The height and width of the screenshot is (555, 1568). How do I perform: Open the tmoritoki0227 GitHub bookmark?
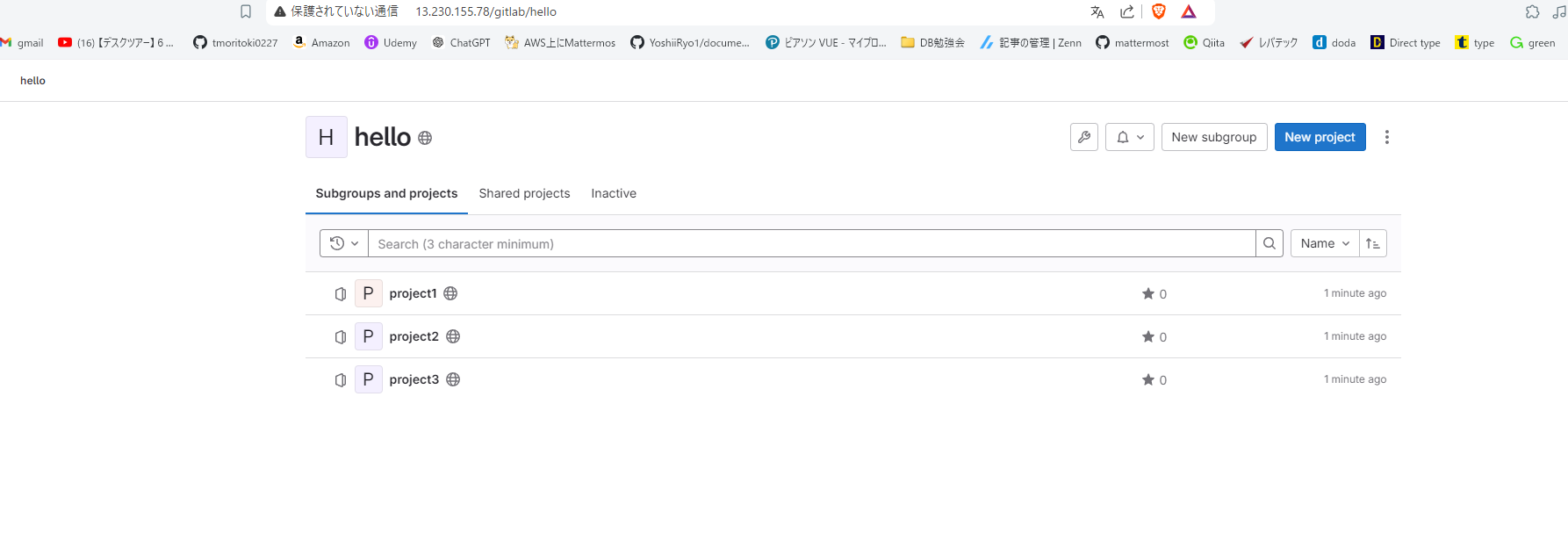point(235,42)
